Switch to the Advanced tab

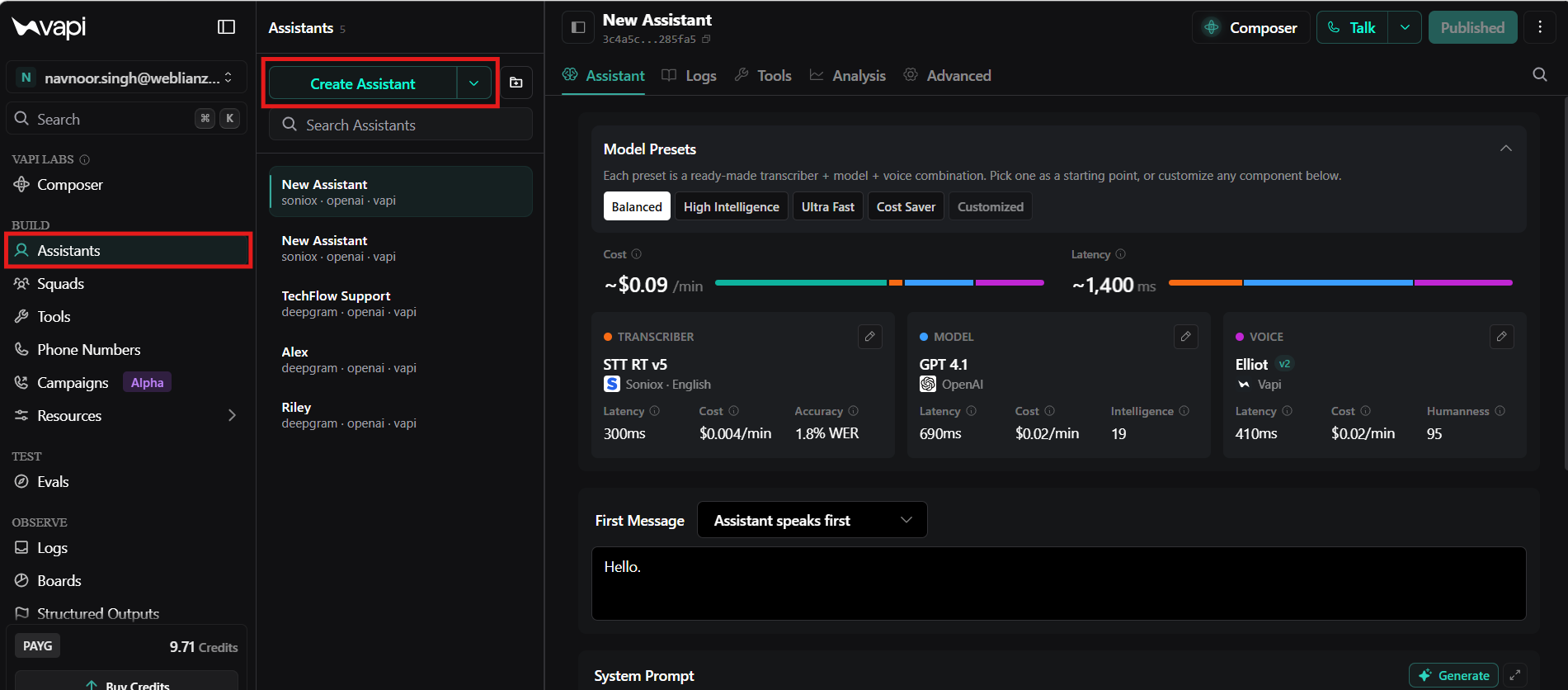click(x=947, y=75)
